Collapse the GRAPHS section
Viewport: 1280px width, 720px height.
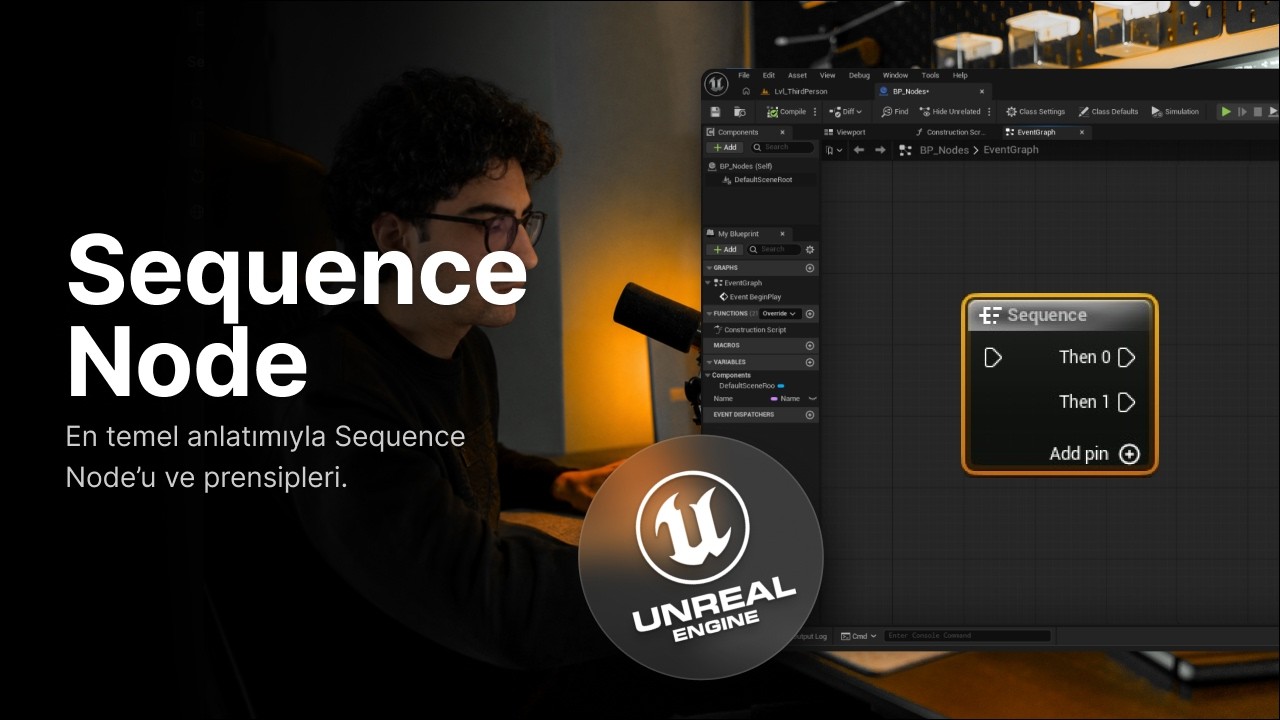pos(710,268)
